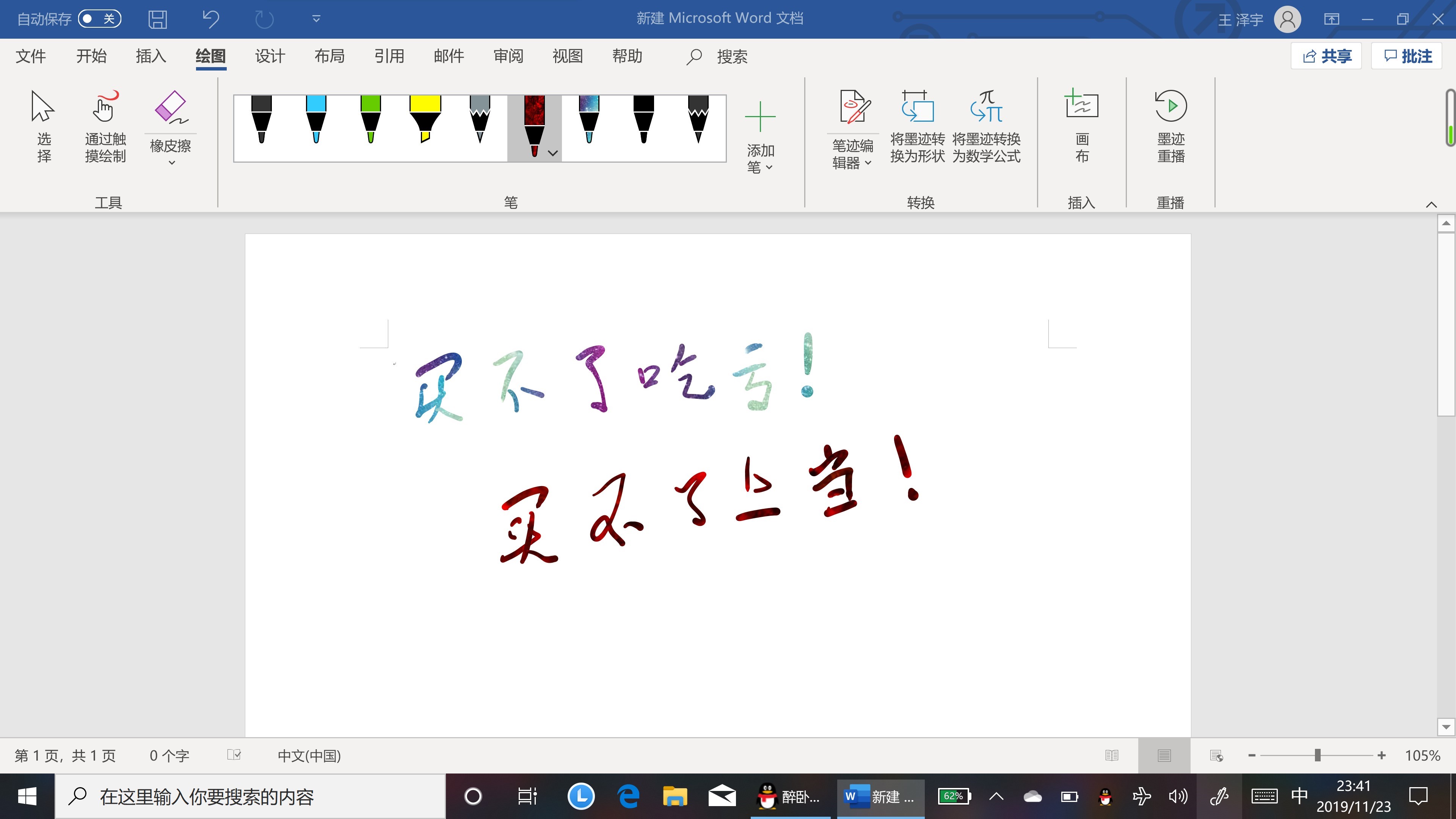Open Eraser options dropdown arrow
This screenshot has width=1456, height=819.
(171, 163)
